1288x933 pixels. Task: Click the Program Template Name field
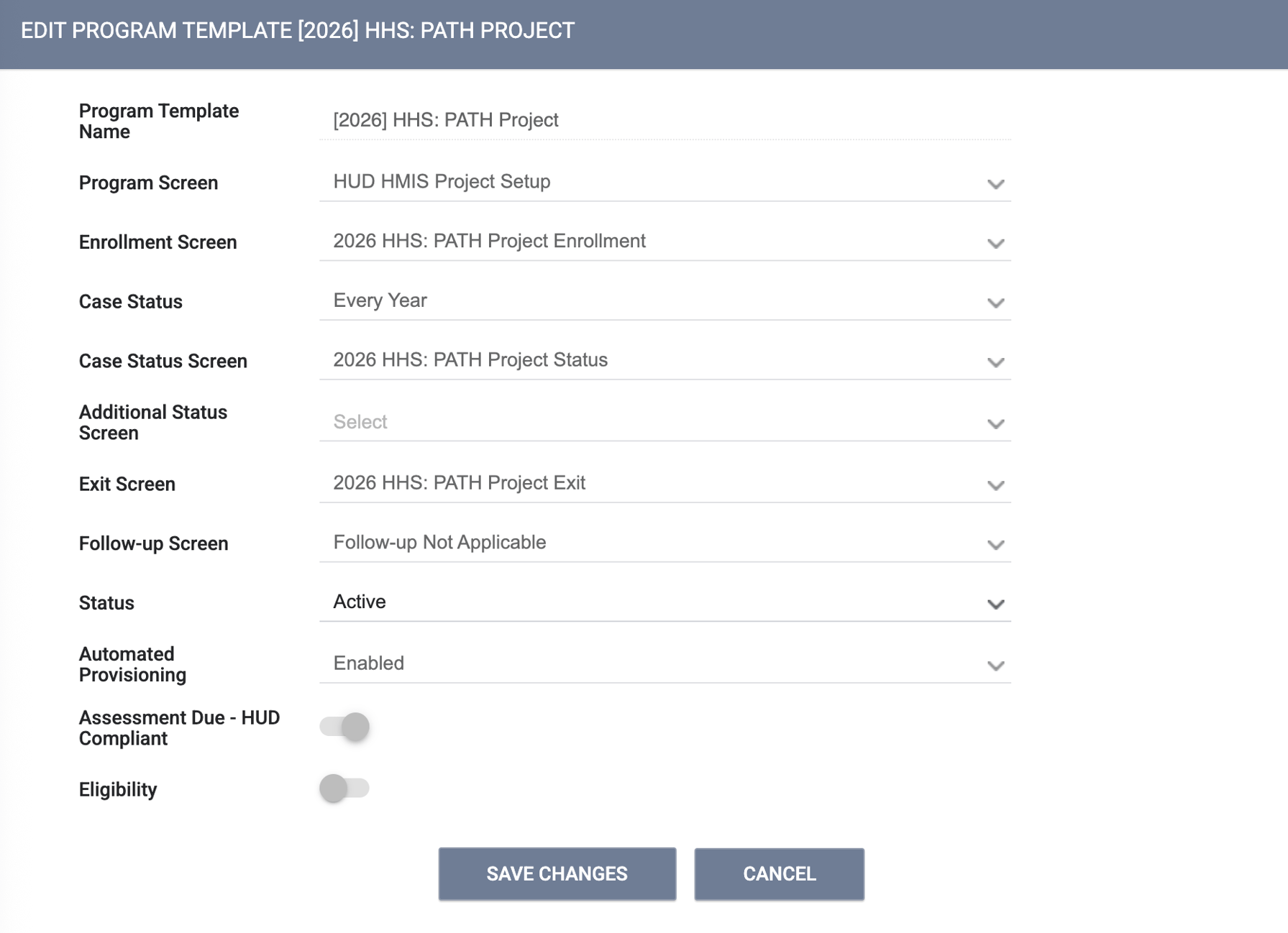[665, 120]
